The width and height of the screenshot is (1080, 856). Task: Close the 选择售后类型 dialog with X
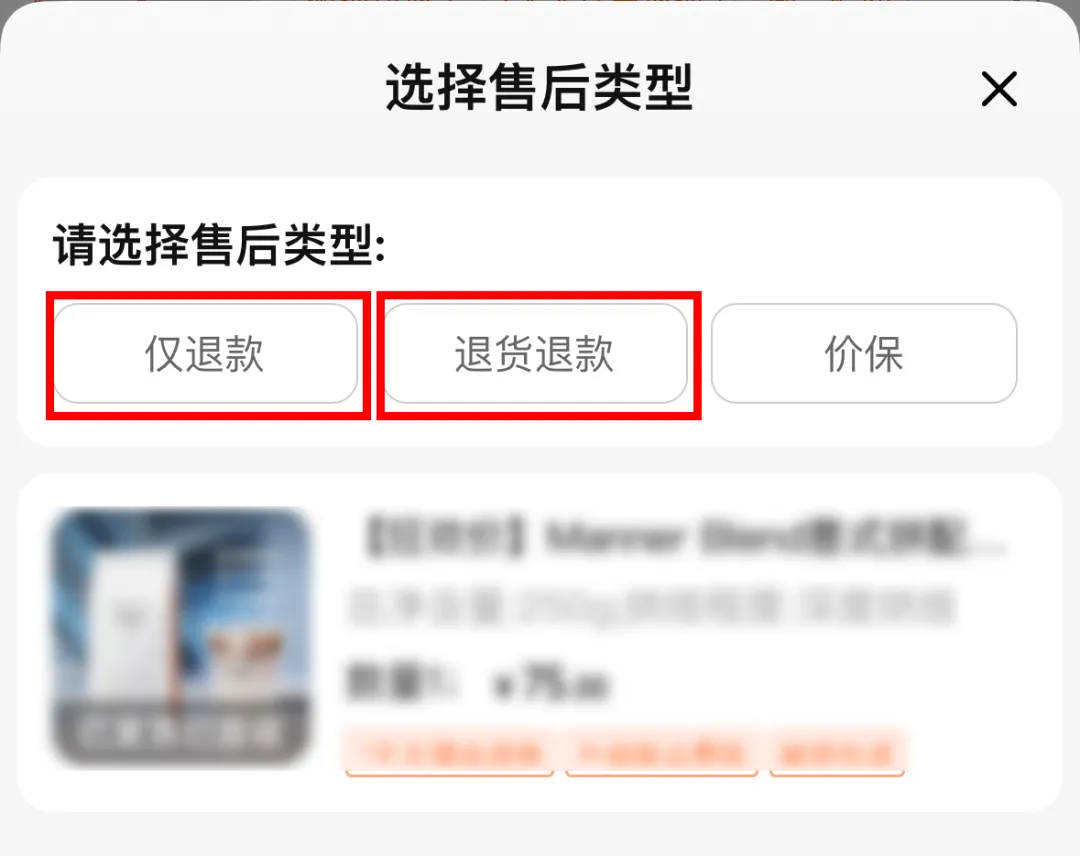[999, 89]
